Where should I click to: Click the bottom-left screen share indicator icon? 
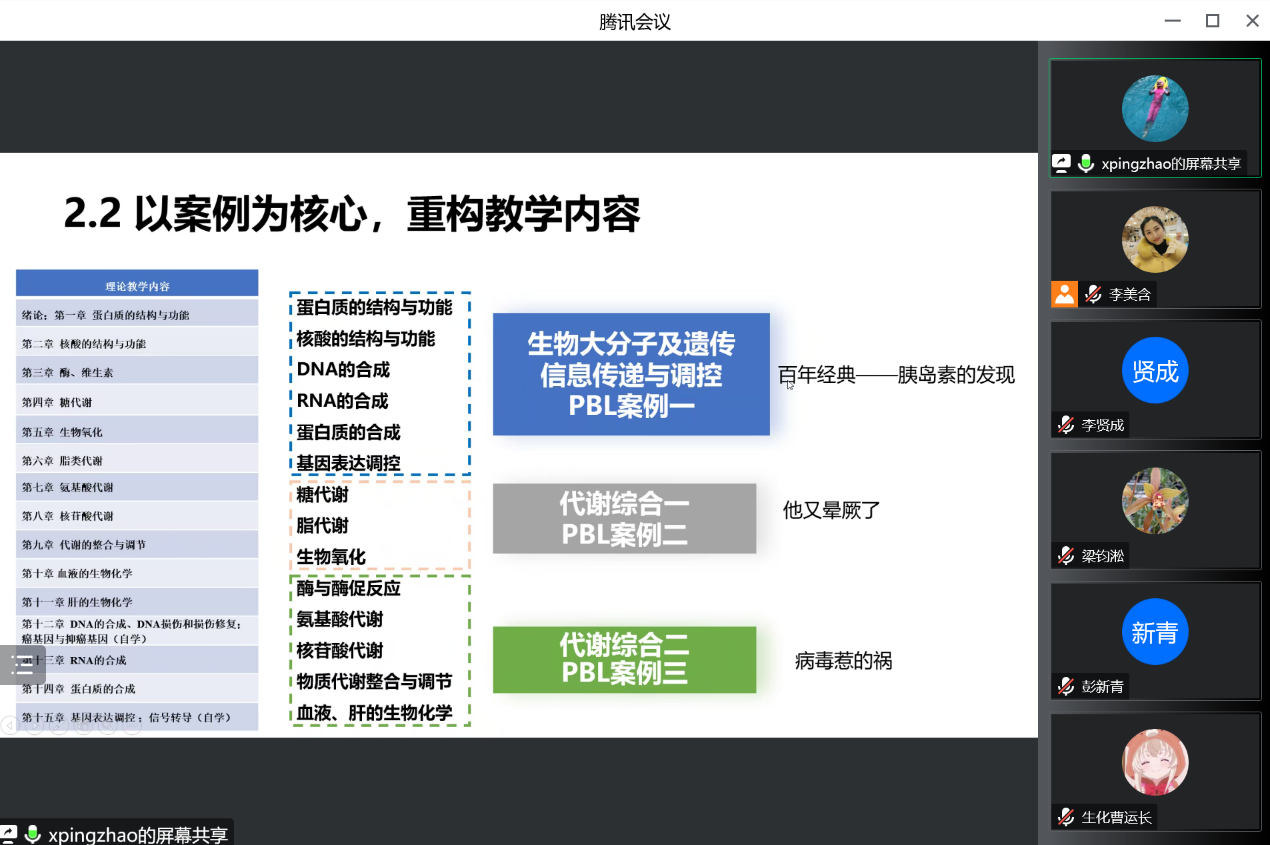9,834
